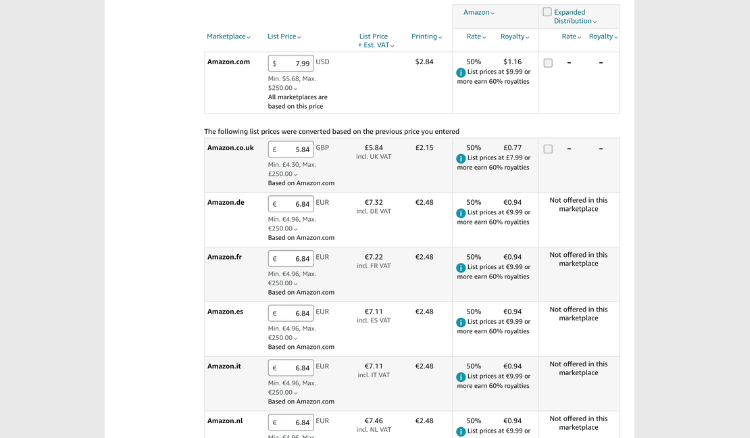This screenshot has height=438, width=750.
Task: Click 'All marketplaces are based on this price' note
Action: coord(298,101)
